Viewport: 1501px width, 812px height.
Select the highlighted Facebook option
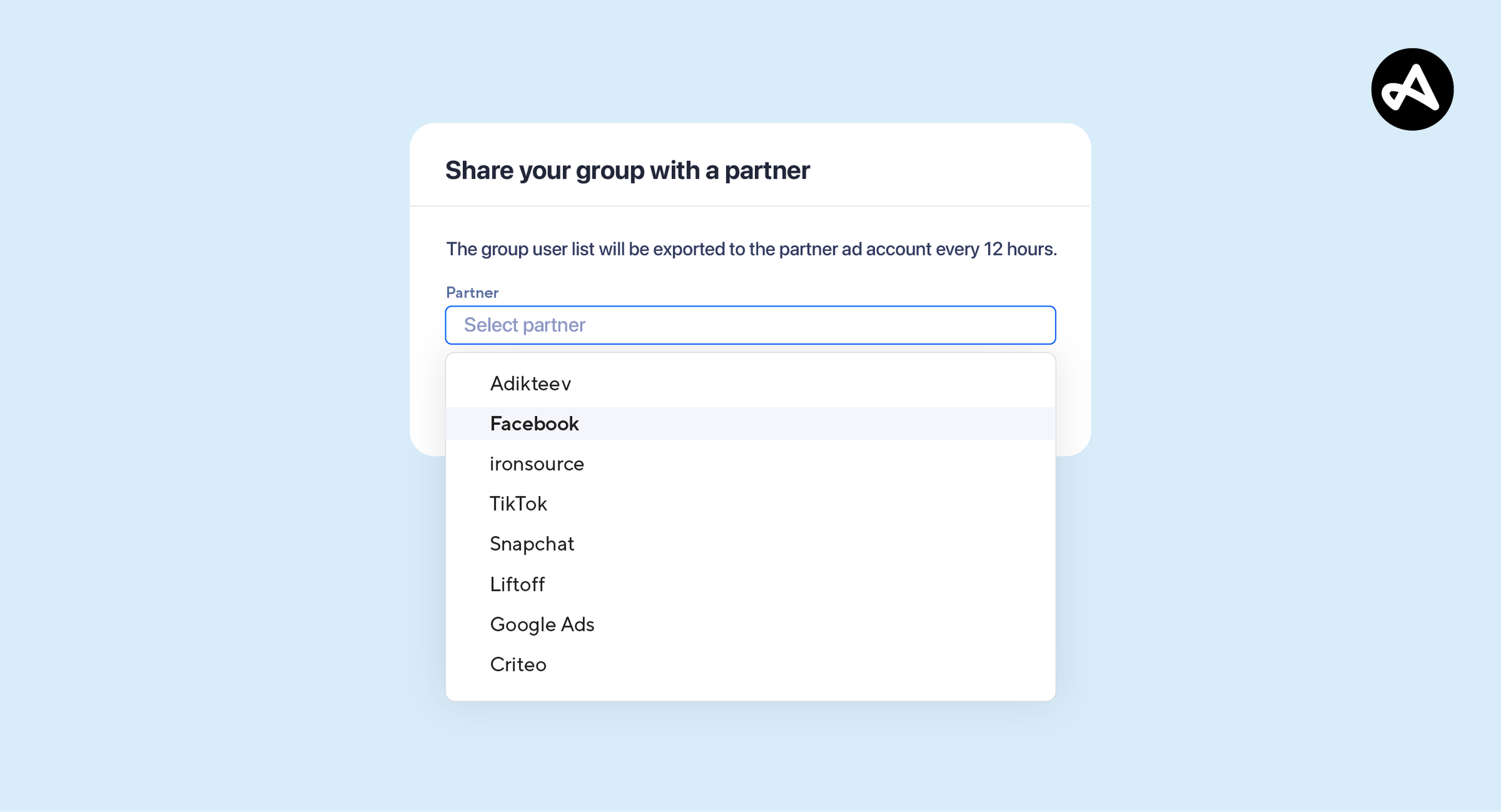pyautogui.click(x=534, y=424)
